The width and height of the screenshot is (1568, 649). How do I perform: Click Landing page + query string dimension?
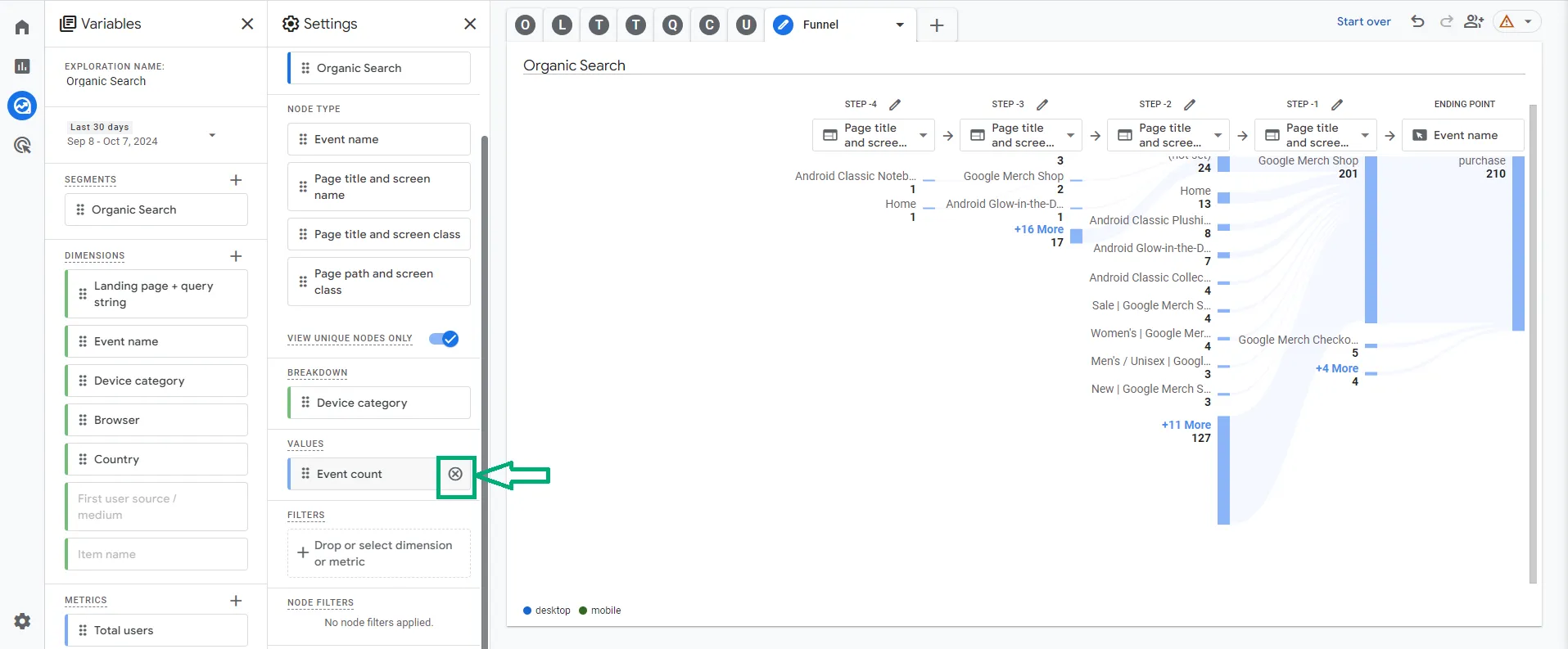click(156, 294)
